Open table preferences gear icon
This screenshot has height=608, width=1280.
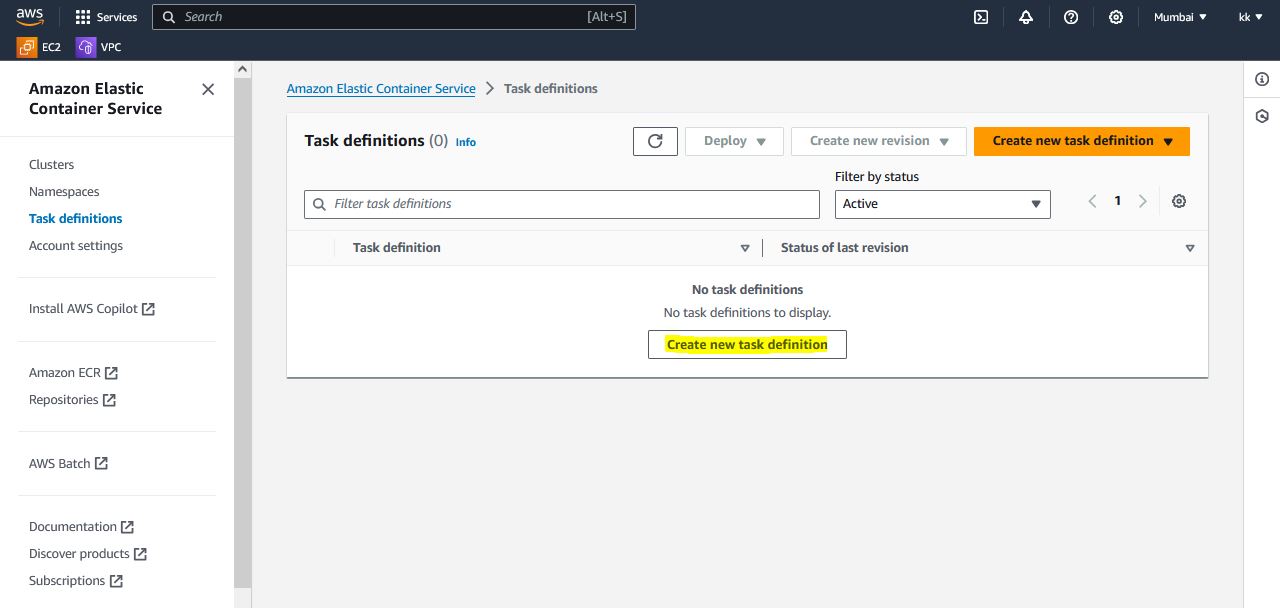click(x=1179, y=202)
